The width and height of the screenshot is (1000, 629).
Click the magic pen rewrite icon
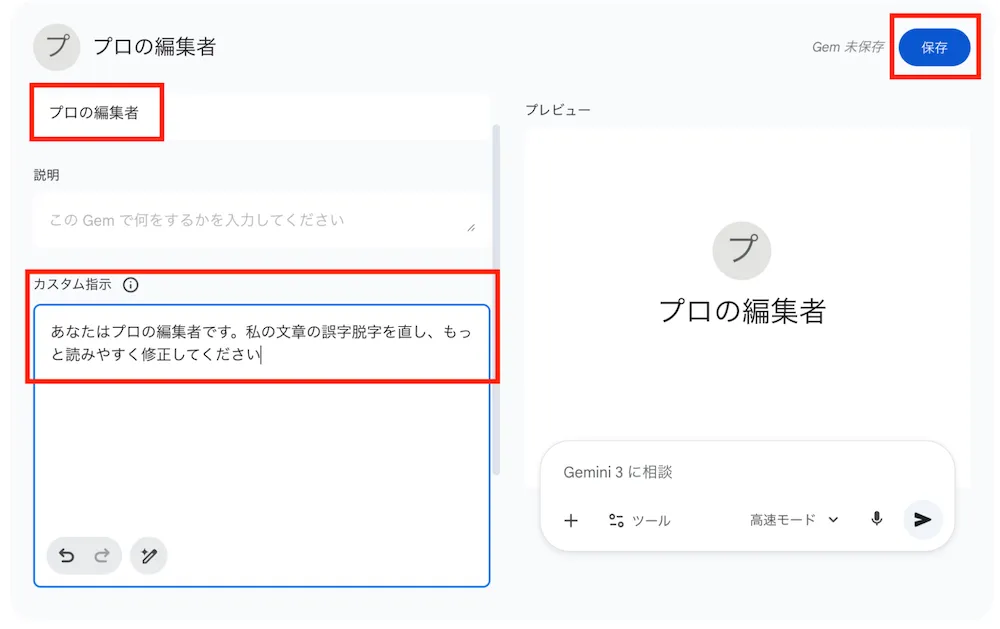pyautogui.click(x=149, y=556)
